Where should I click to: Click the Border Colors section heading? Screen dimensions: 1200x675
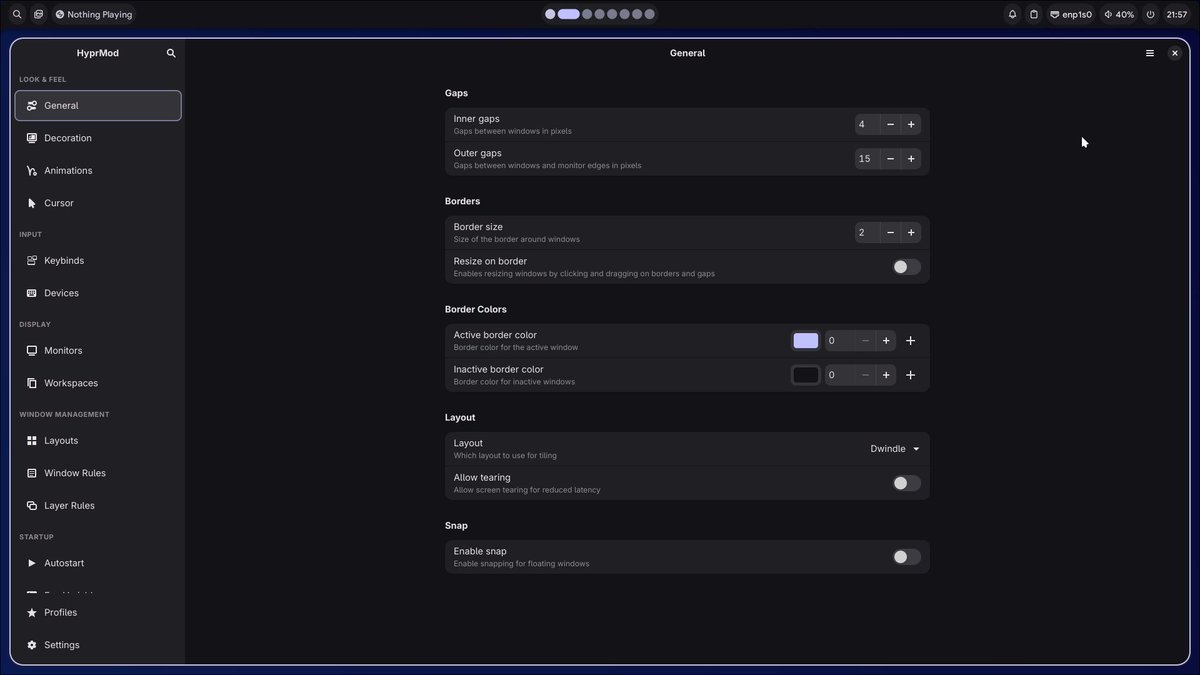tap(475, 309)
